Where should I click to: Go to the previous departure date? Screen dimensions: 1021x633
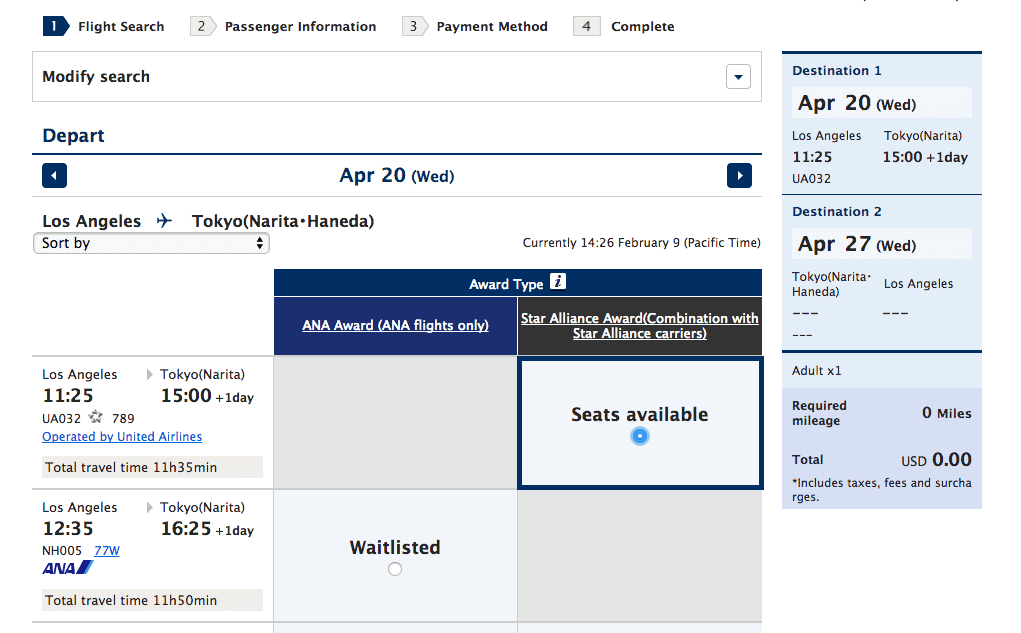54,175
